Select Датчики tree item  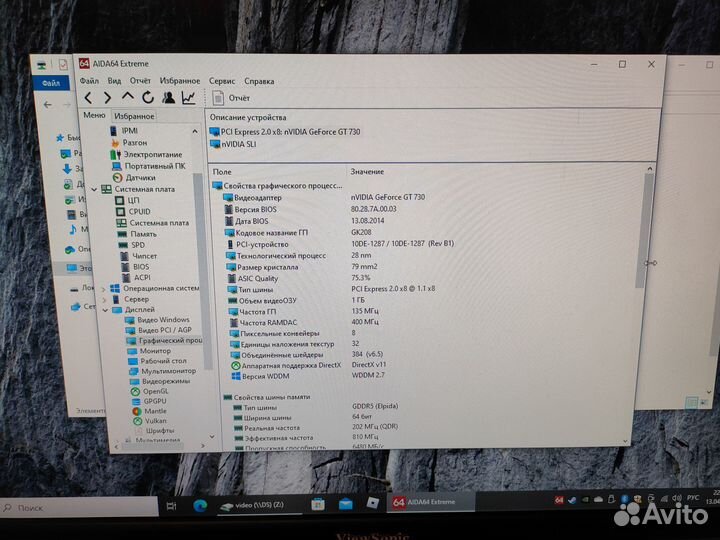pyautogui.click(x=134, y=178)
